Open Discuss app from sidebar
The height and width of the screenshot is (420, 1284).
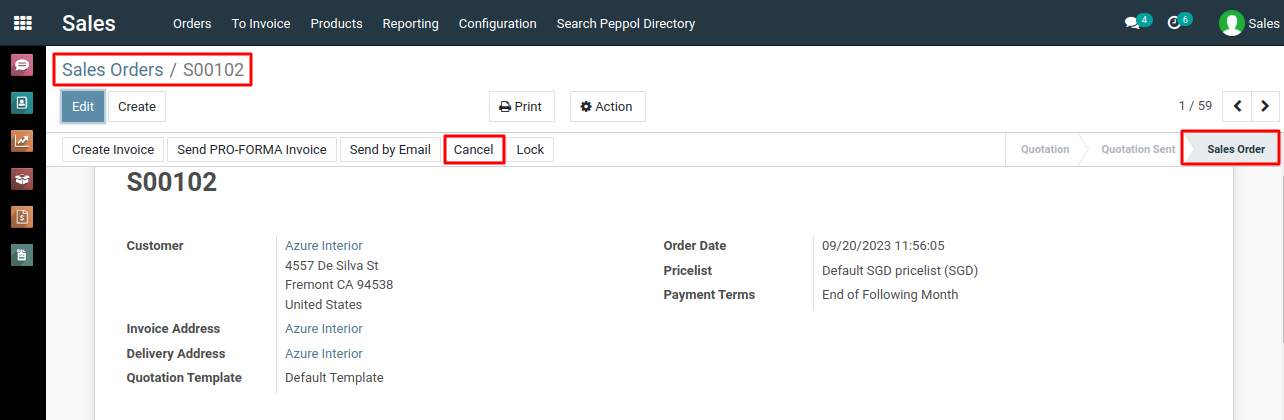tap(22, 66)
